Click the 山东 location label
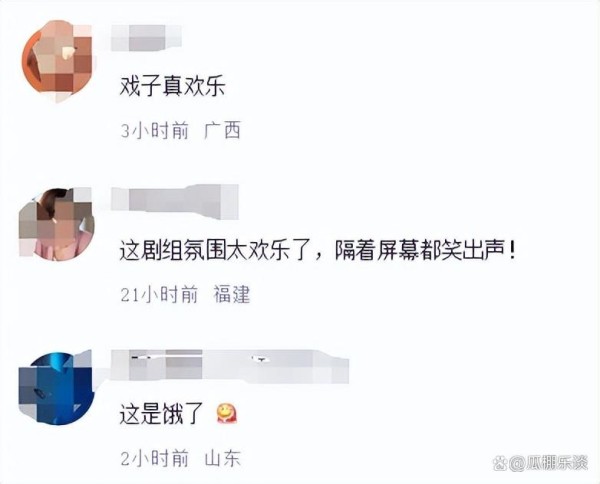This screenshot has height=484, width=600. click(x=223, y=458)
